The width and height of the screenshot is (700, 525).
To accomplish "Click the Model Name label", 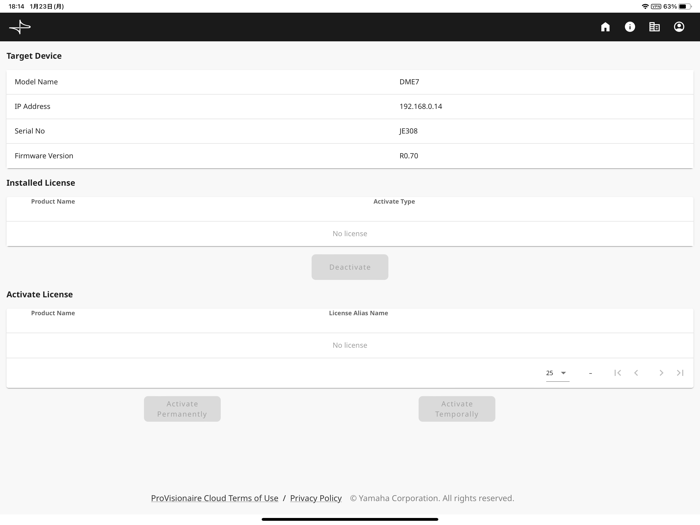I will coord(36,82).
